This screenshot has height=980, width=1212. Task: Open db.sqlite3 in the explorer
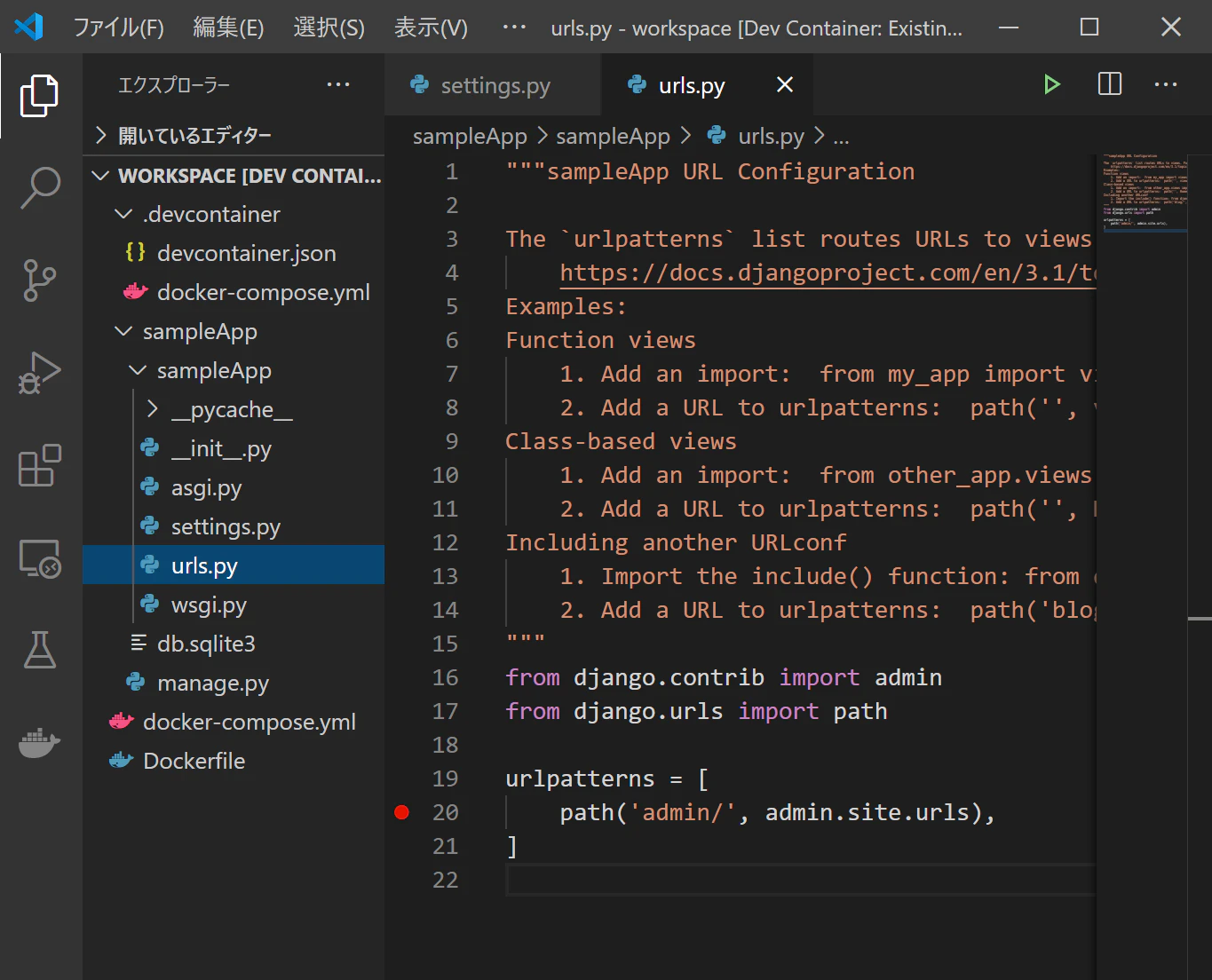234,644
